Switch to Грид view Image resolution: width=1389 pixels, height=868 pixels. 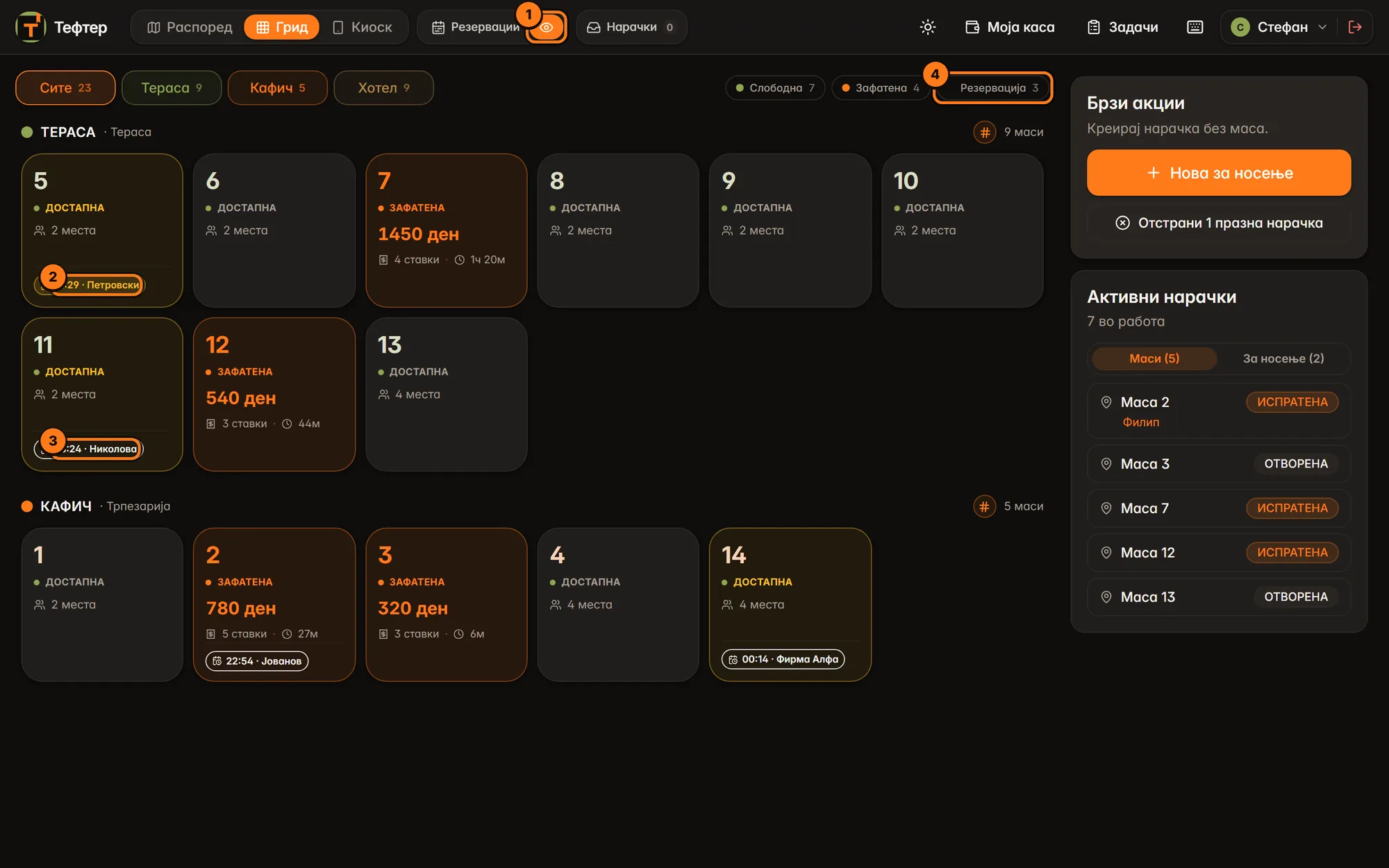point(282,27)
